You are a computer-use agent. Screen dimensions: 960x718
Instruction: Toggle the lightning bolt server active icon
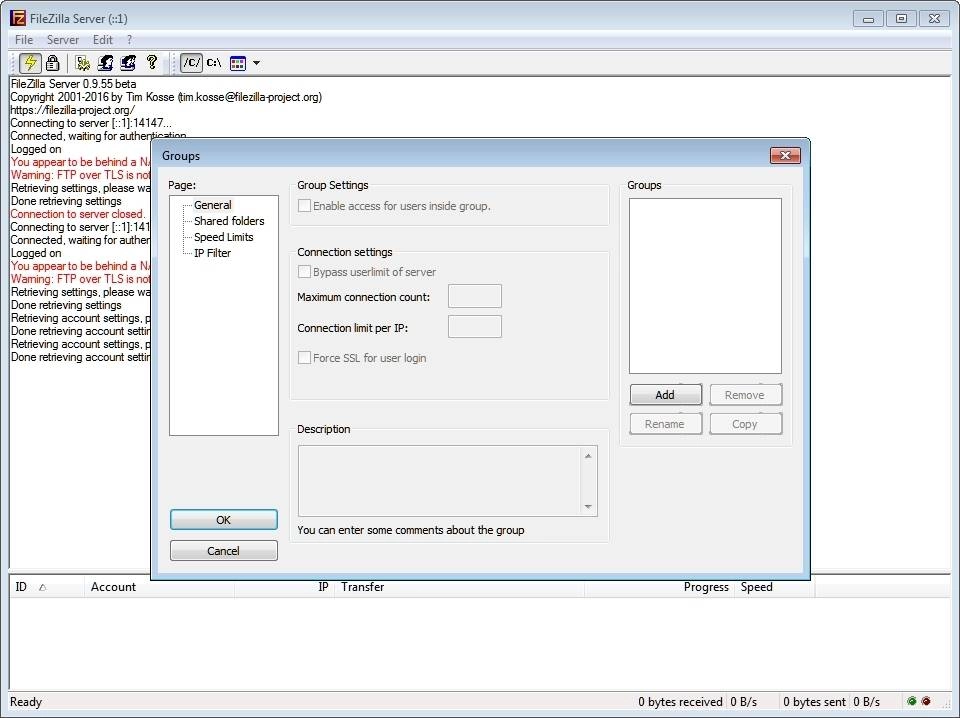pos(30,62)
